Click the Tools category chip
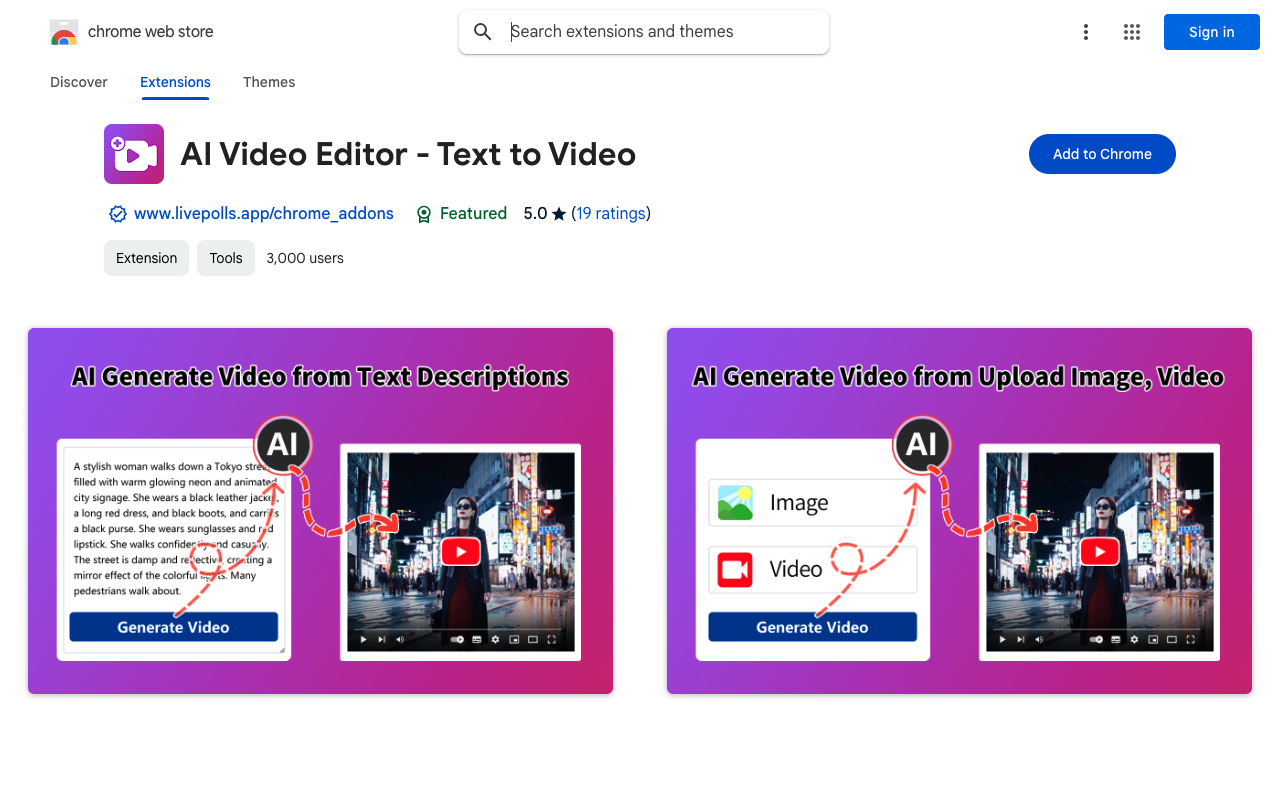Viewport: 1280px width, 800px height. pos(226,258)
